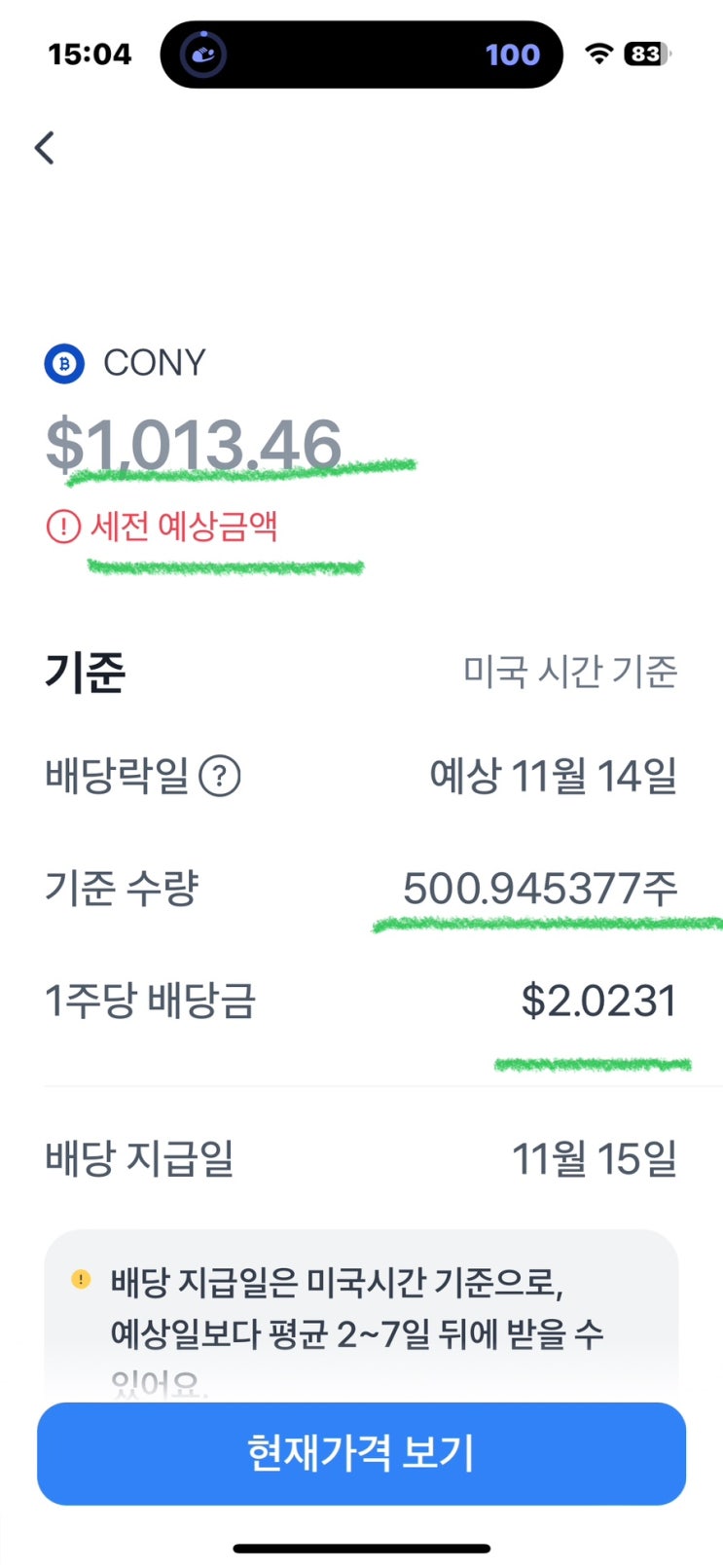This screenshot has height=1568, width=723.
Task: Tap the red exclamation warning icon
Action: [x=63, y=528]
